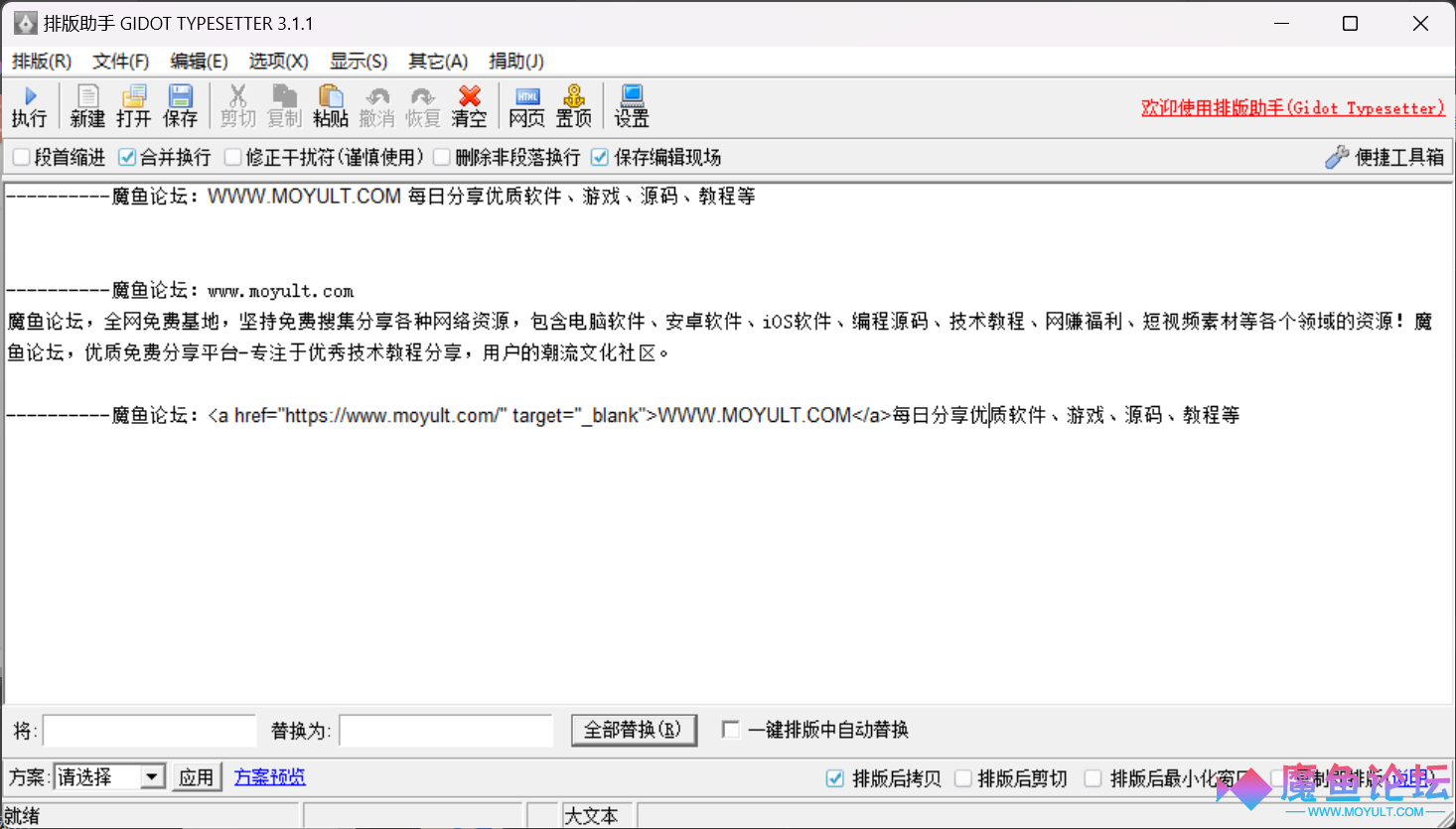The height and width of the screenshot is (829, 1456).
Task: Tick the 排版后最小化窗口 checkbox
Action: 1092,778
